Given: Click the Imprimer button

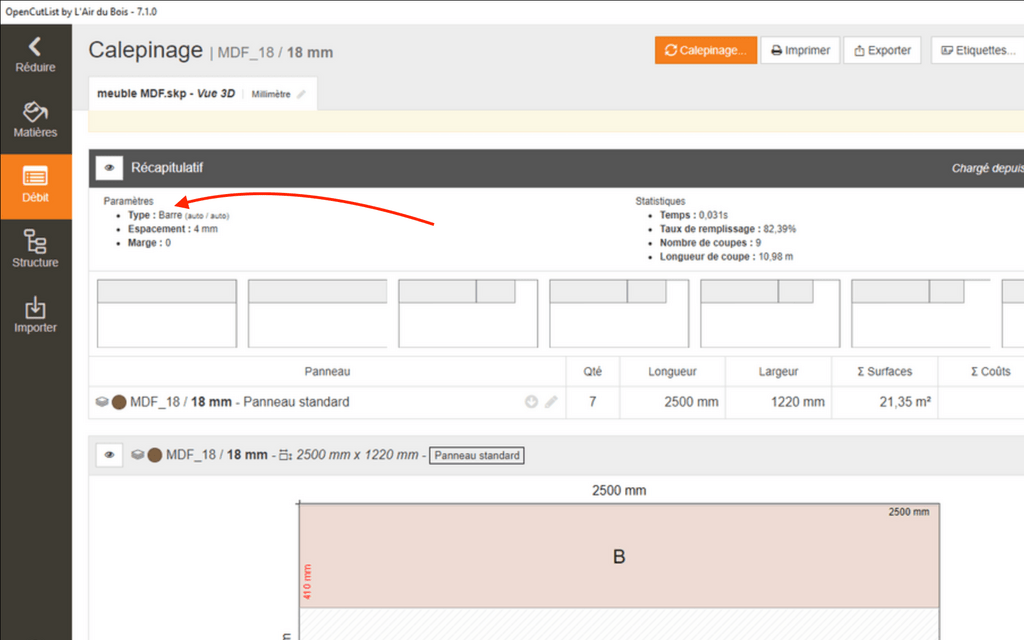Looking at the screenshot, I should [800, 50].
